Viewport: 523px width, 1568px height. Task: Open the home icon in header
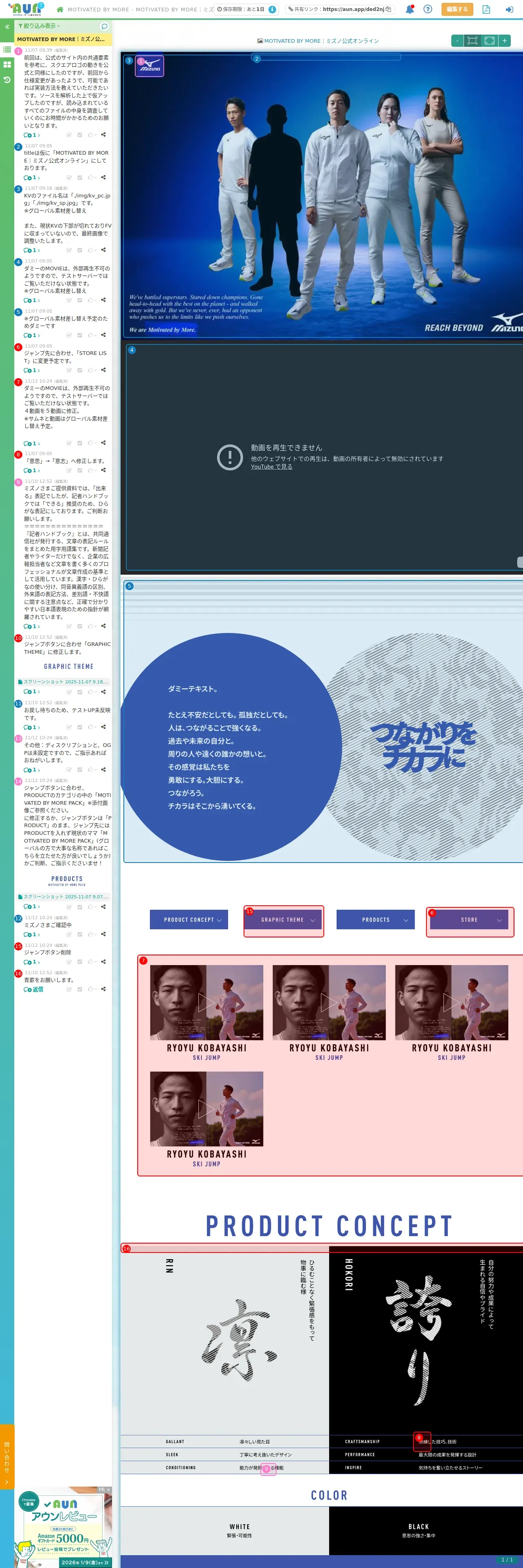click(59, 10)
